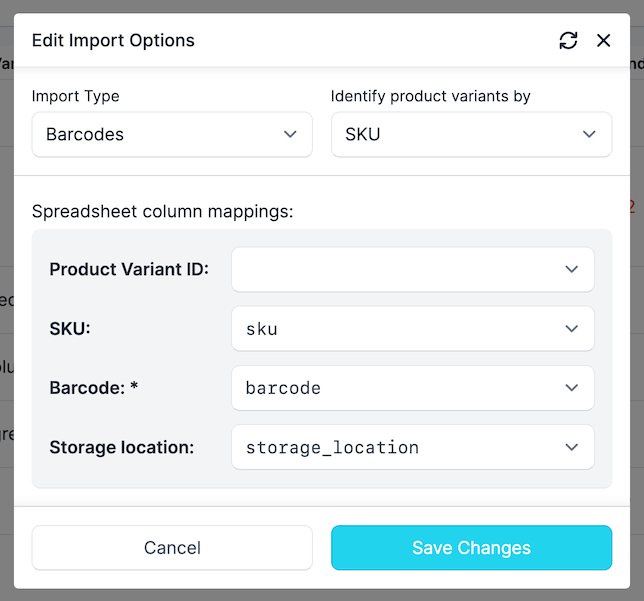Click the Save Changes button

click(471, 548)
